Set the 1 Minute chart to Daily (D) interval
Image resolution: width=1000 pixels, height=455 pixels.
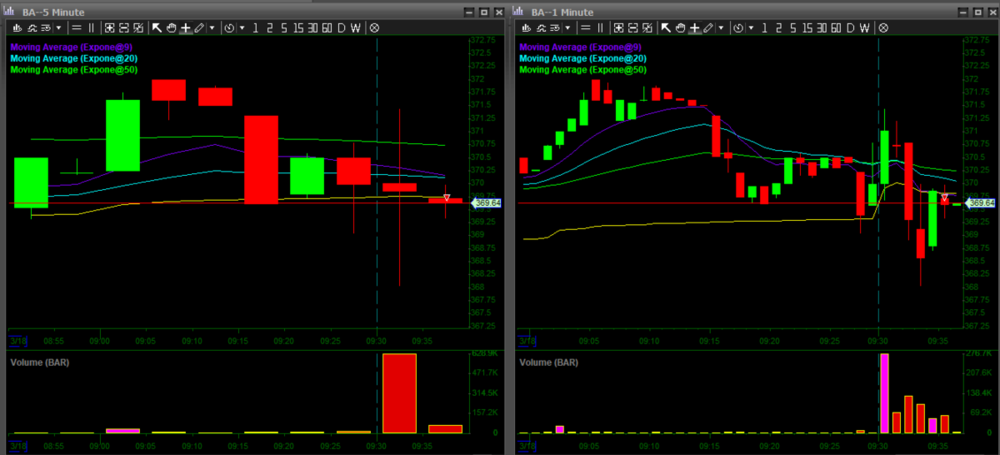tap(850, 28)
